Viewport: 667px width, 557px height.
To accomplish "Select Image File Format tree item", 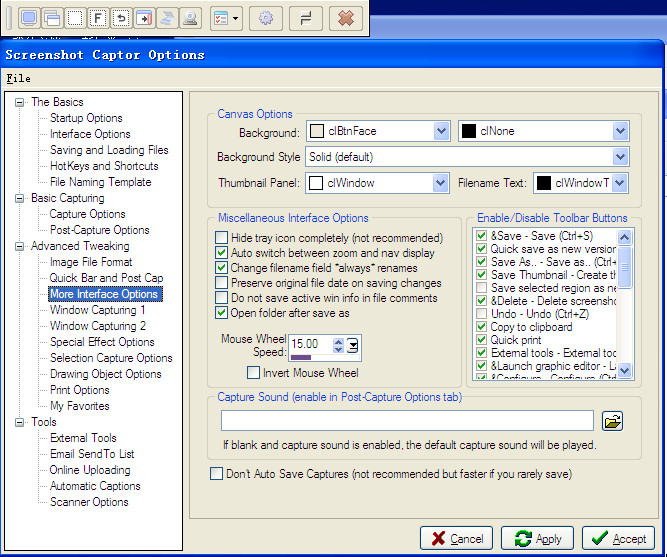I will click(91, 262).
